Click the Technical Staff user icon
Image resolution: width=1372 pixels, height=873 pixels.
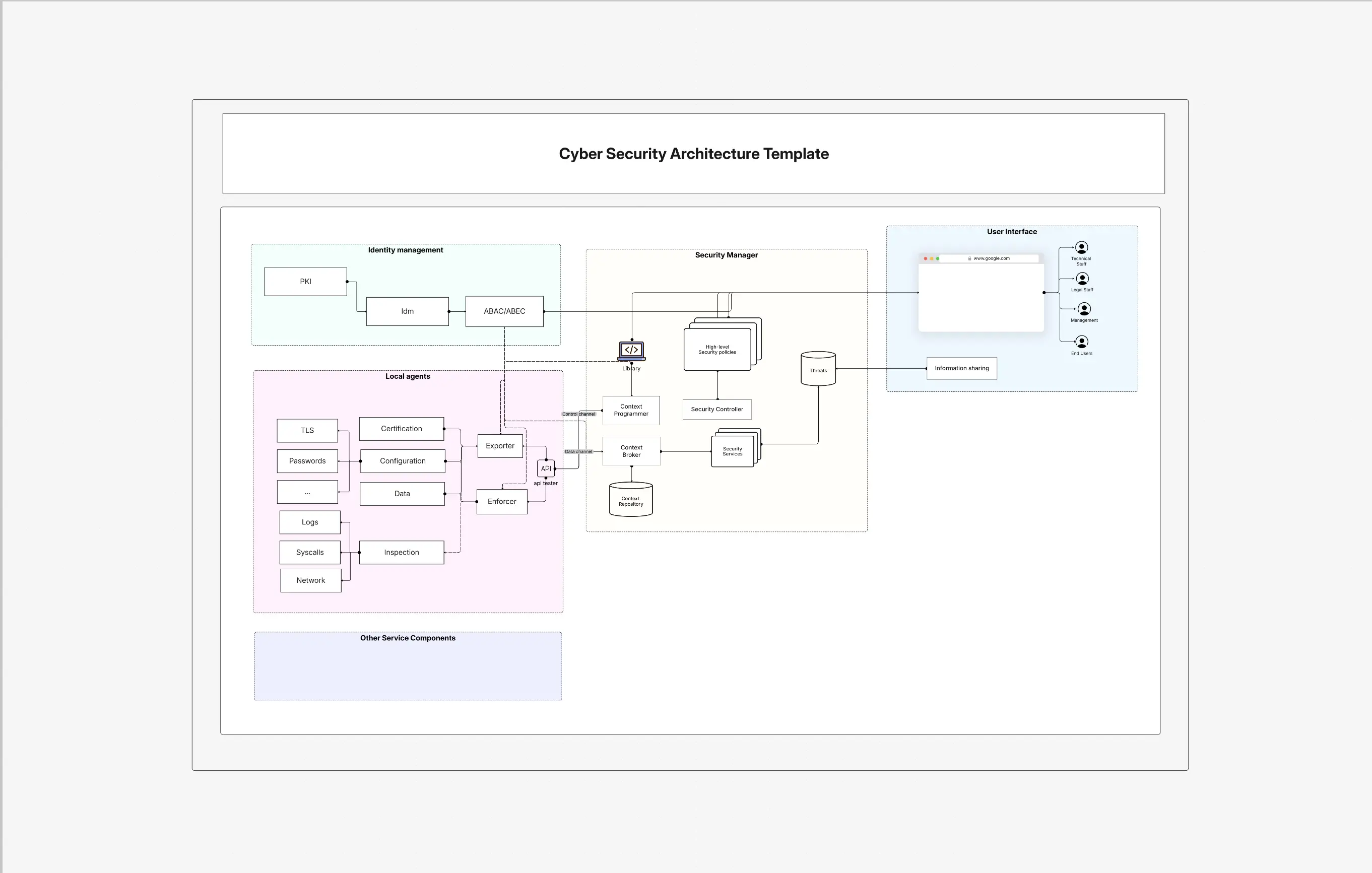pyautogui.click(x=1081, y=248)
